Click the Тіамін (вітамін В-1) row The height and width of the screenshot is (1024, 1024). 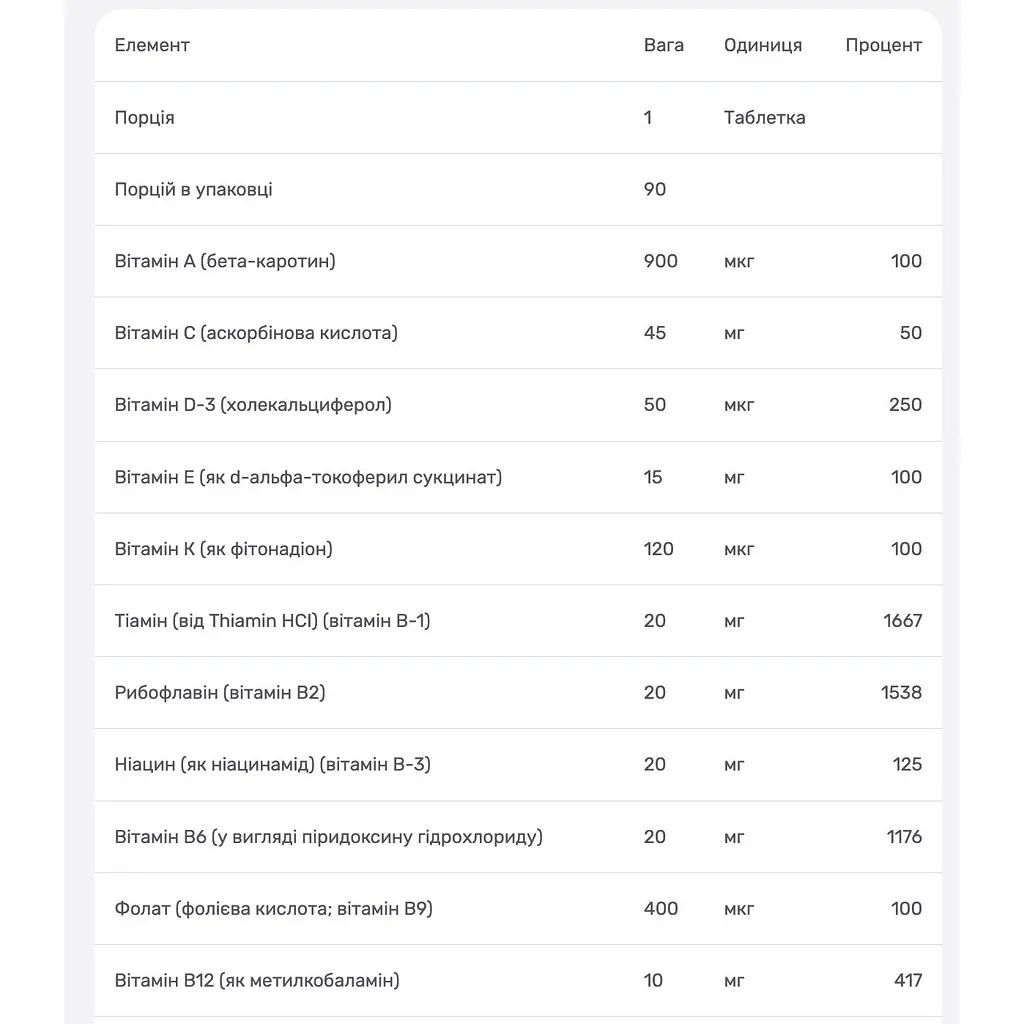tap(518, 621)
